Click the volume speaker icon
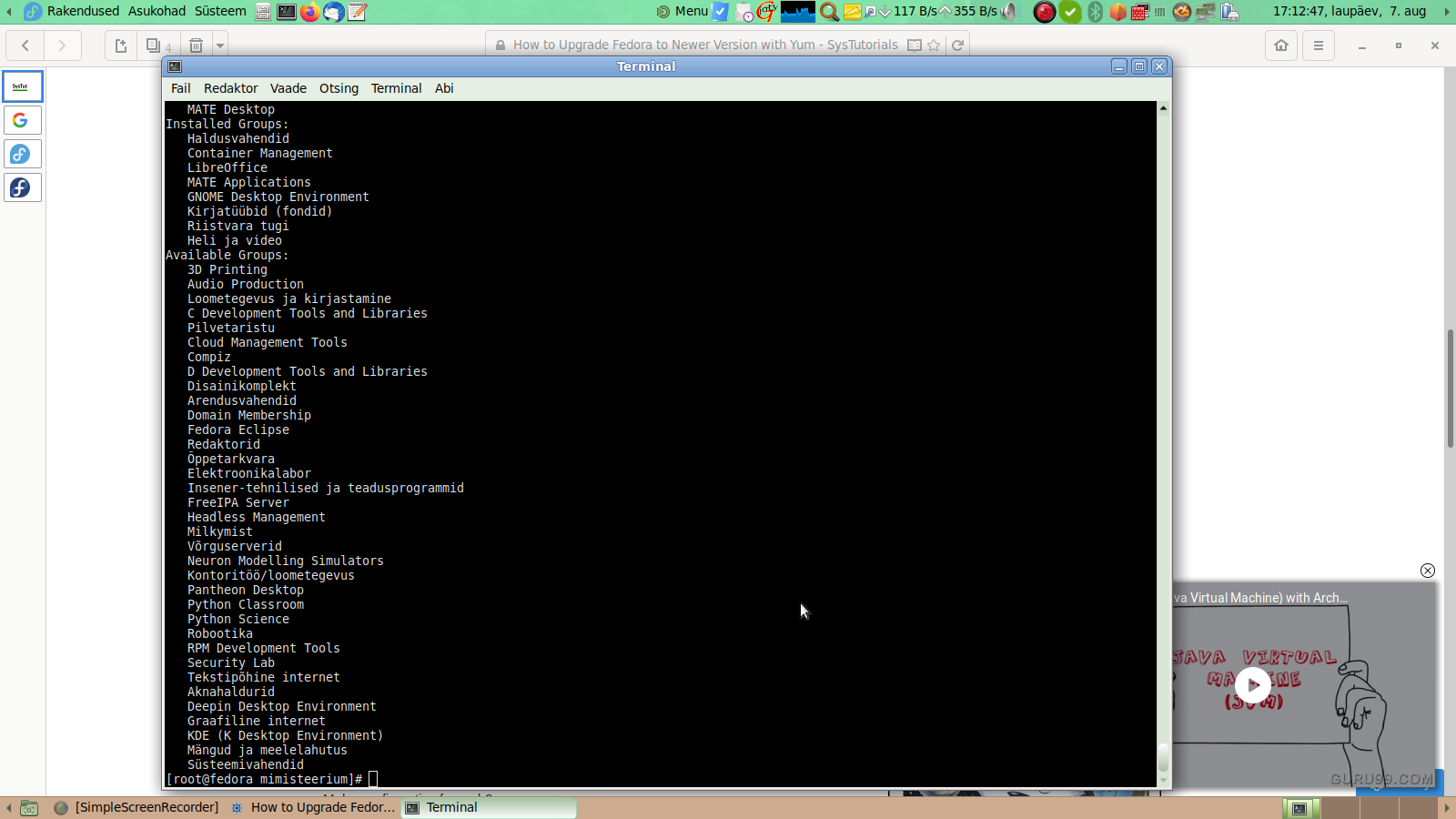The image size is (1456, 819). 1010,12
